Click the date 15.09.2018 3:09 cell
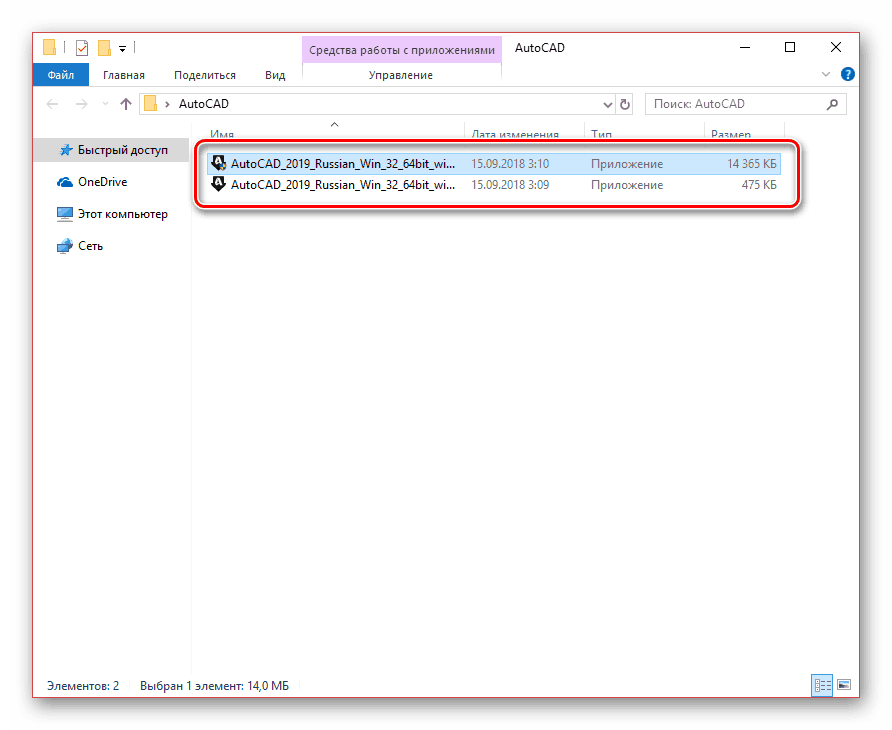Screen dimensions: 892x730 510,185
